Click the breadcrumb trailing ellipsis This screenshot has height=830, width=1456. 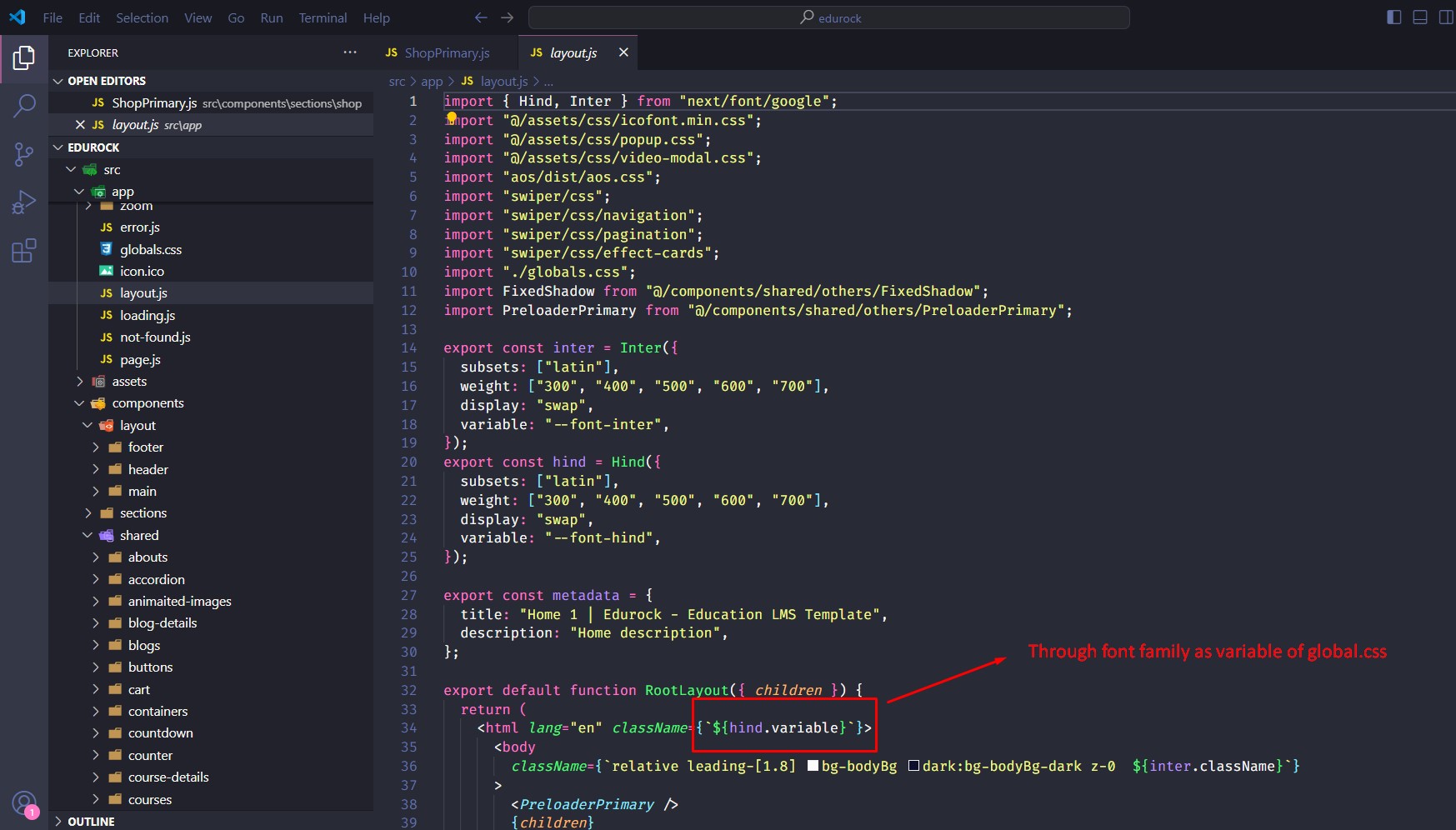coord(548,82)
